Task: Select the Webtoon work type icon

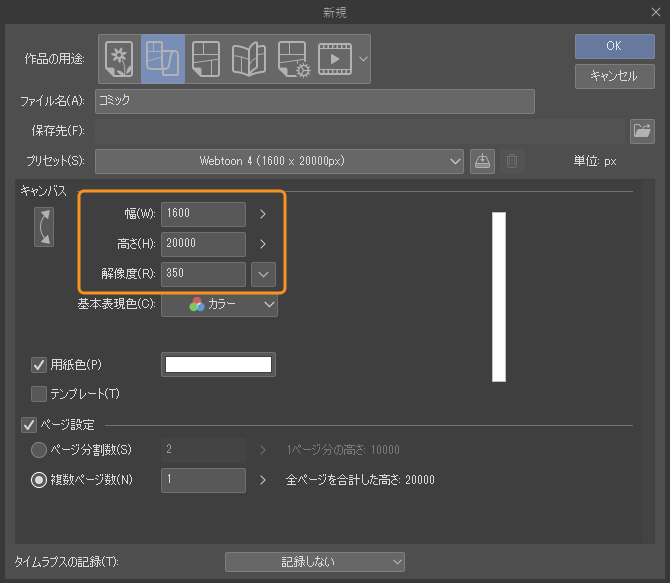Action: (x=163, y=59)
